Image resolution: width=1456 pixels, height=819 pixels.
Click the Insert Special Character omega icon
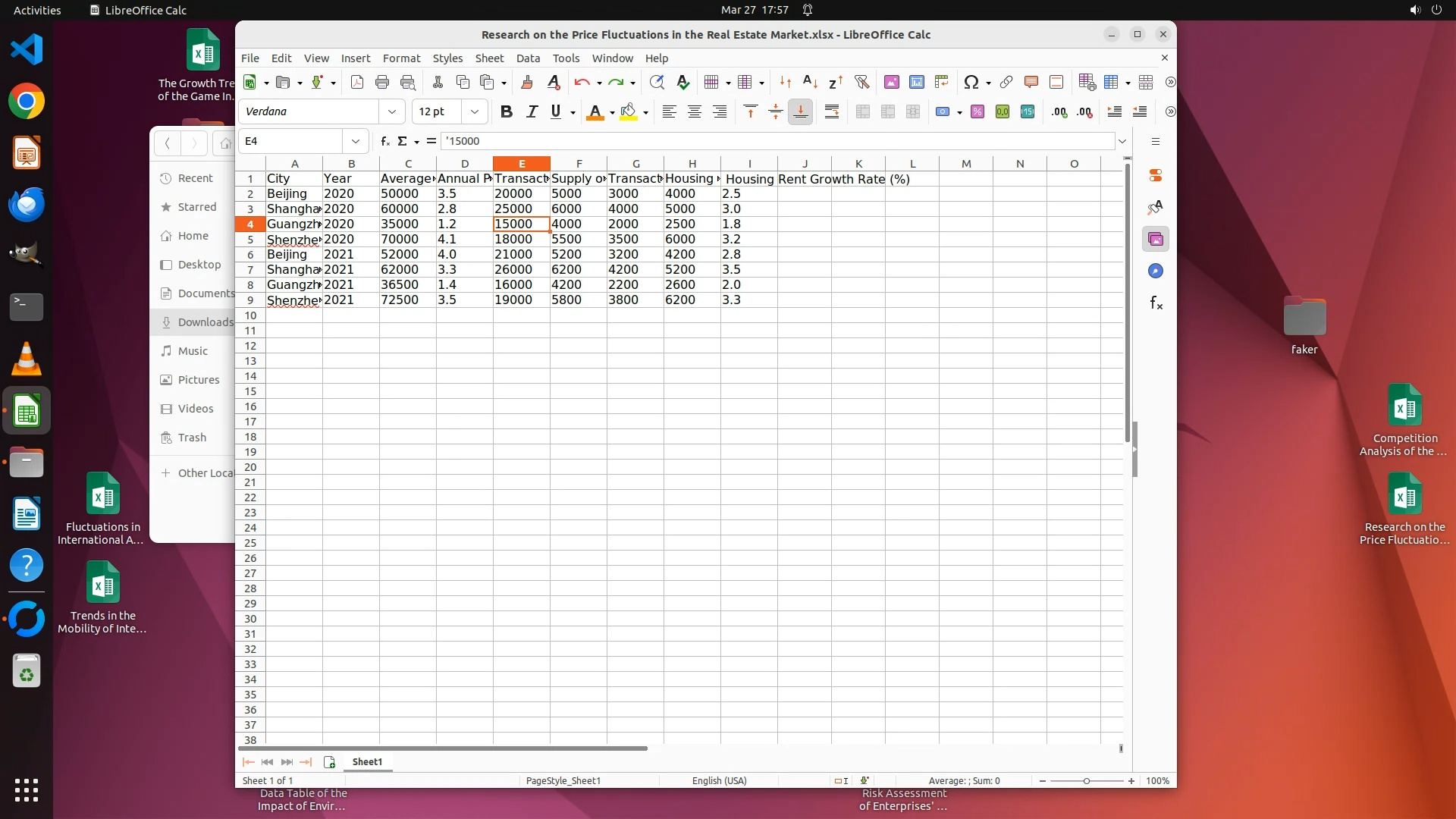tap(971, 82)
